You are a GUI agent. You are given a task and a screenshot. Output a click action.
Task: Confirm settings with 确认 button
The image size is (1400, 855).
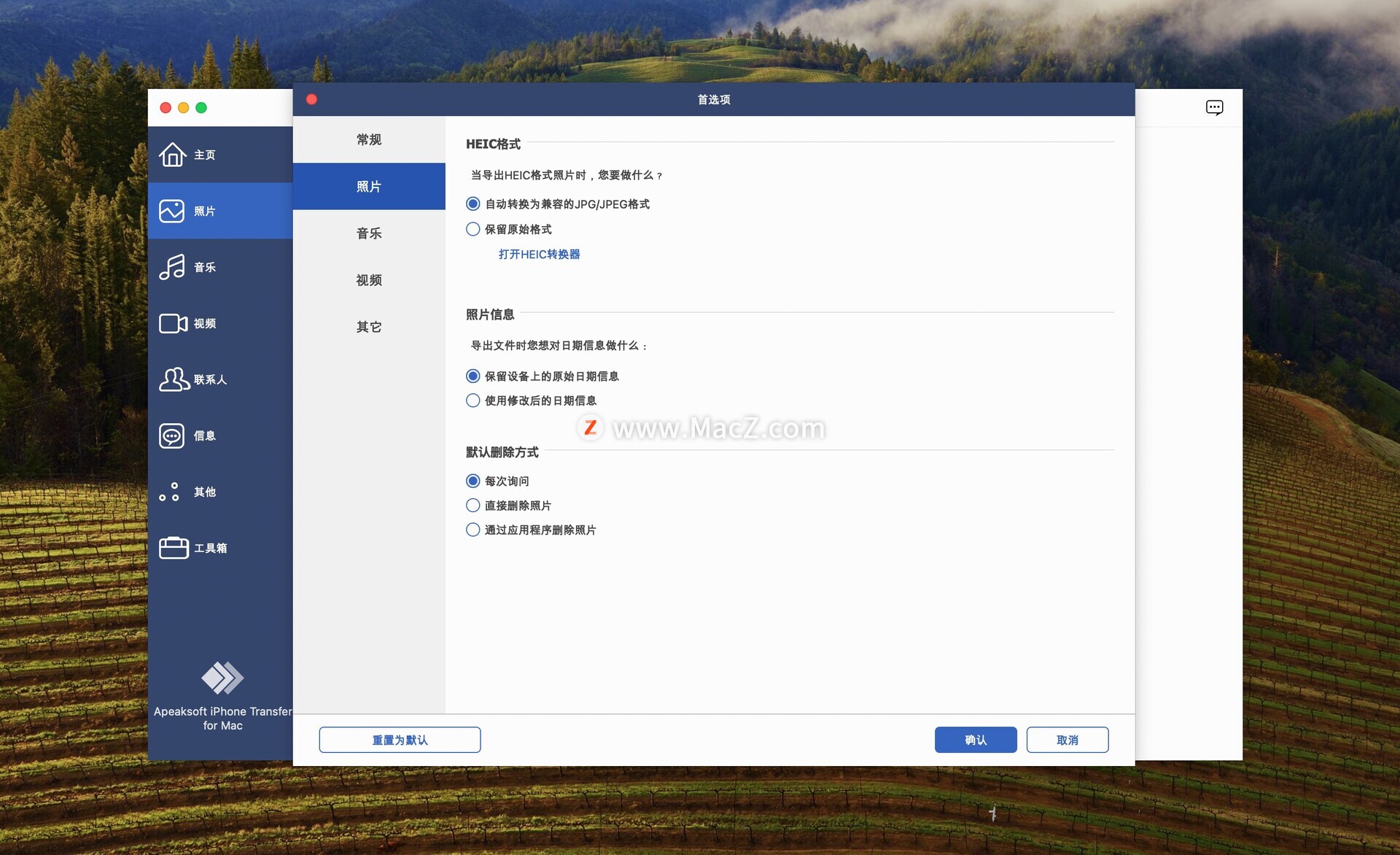[976, 740]
